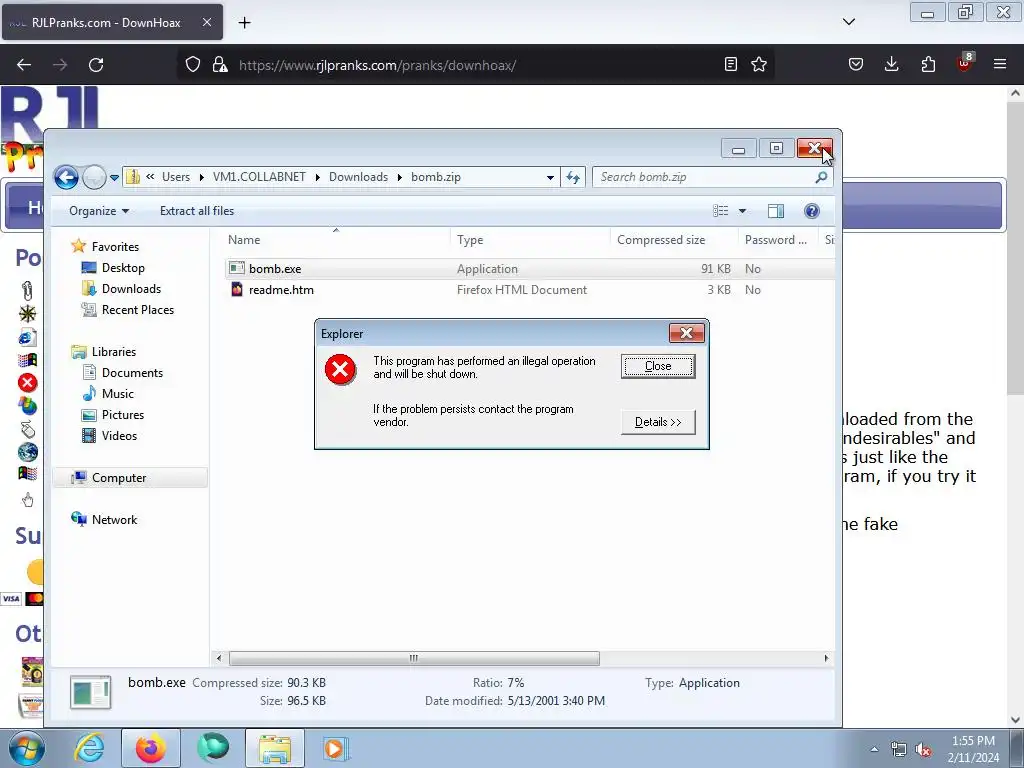The height and width of the screenshot is (768, 1024).
Task: Open Firefox Extensions puzzle icon
Action: (x=928, y=65)
